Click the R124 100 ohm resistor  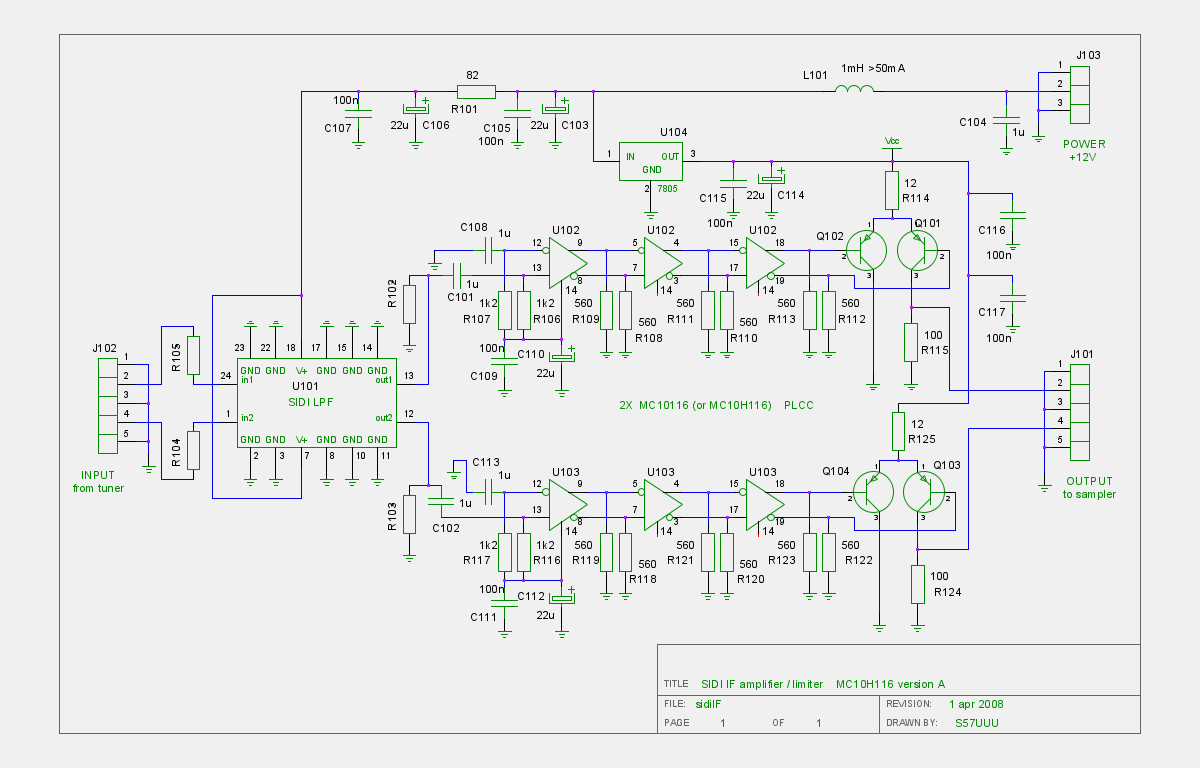(x=918, y=584)
